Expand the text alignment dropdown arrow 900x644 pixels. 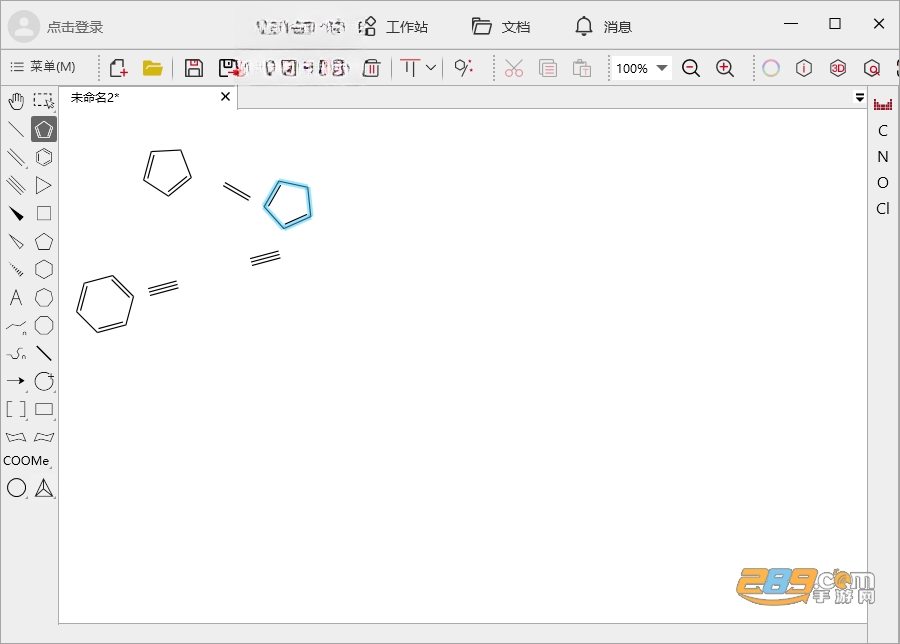point(431,68)
